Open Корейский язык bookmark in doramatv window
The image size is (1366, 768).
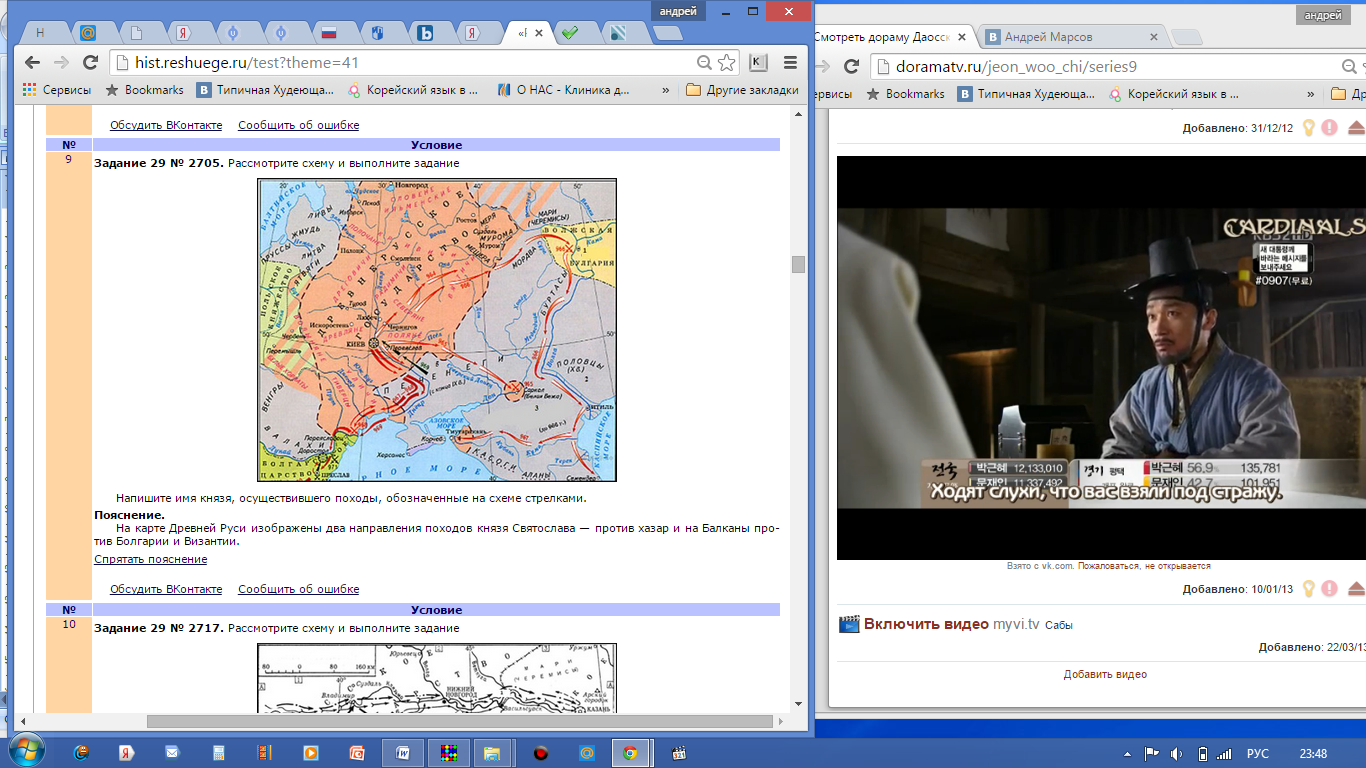pos(1174,93)
